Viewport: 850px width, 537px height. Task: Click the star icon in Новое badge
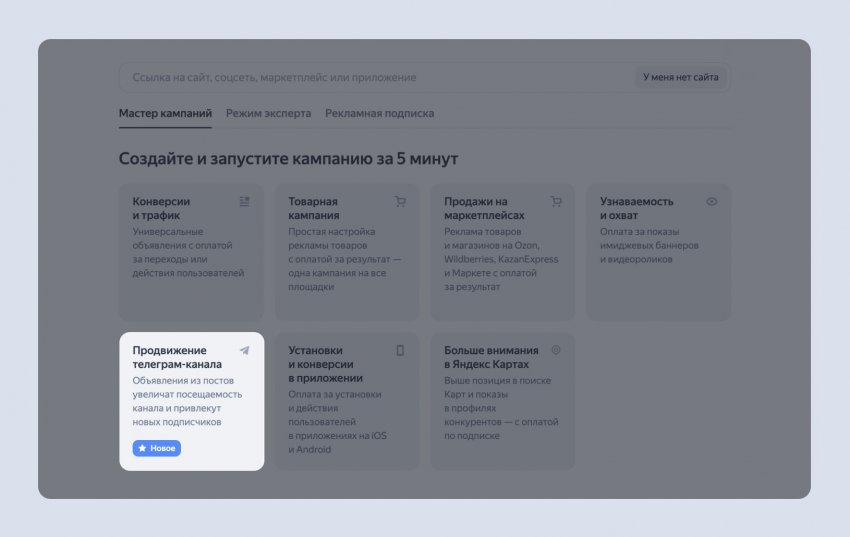[x=142, y=449]
